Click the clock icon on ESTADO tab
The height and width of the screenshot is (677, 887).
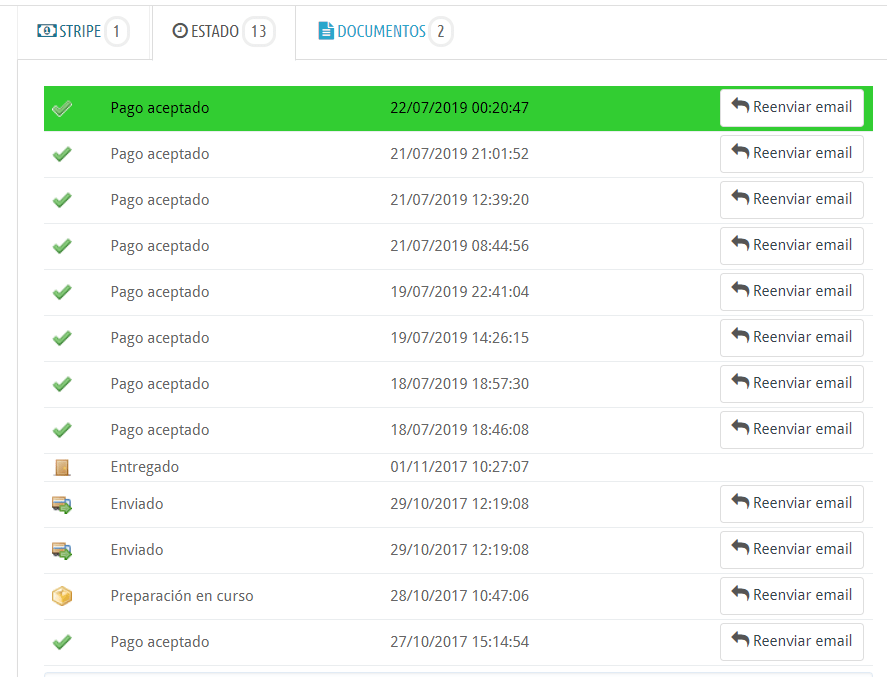point(180,31)
